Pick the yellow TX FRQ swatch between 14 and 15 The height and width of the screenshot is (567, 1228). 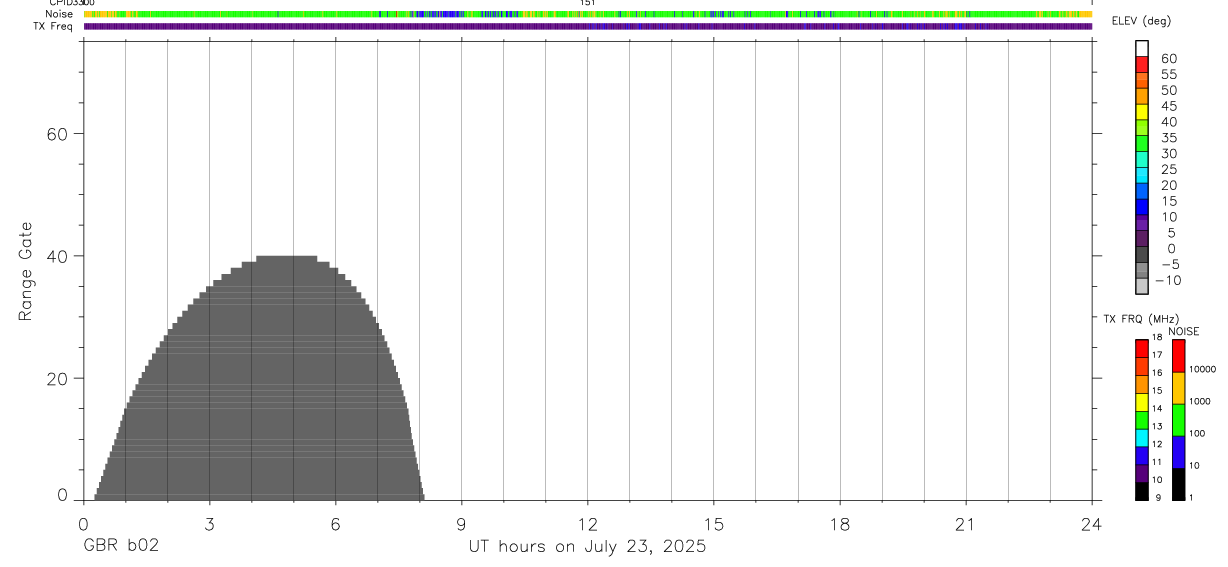pyautogui.click(x=1142, y=403)
